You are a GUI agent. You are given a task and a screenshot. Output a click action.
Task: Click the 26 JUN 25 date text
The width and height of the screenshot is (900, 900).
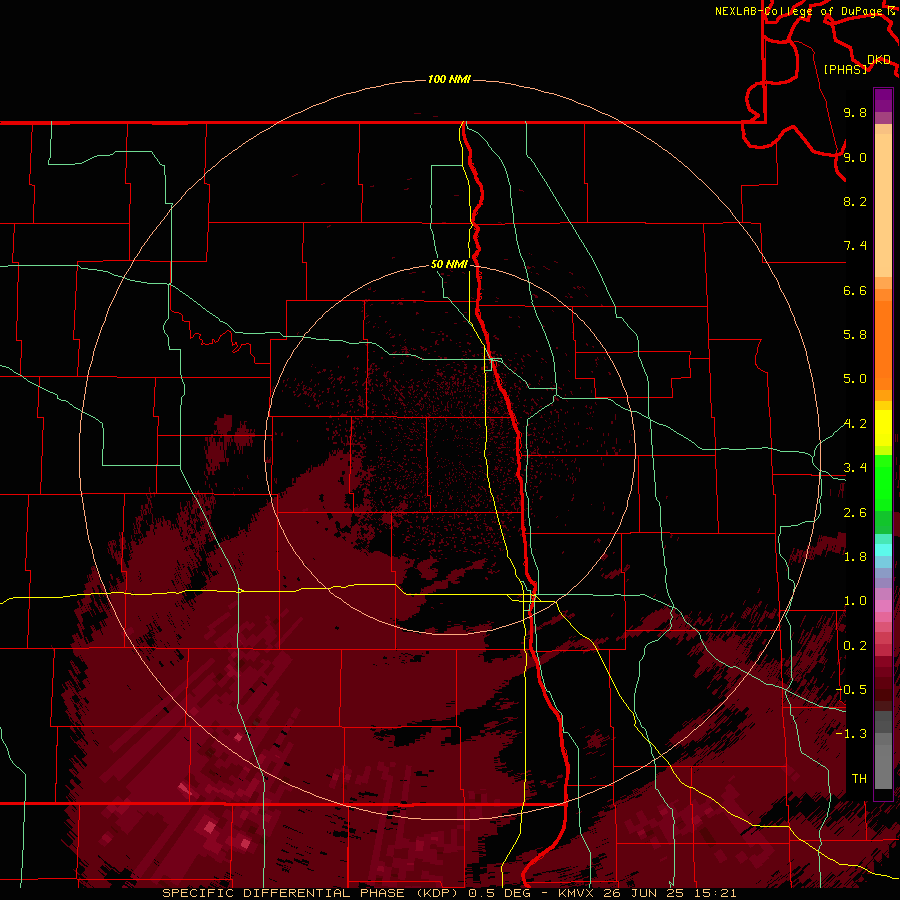[x=645, y=893]
